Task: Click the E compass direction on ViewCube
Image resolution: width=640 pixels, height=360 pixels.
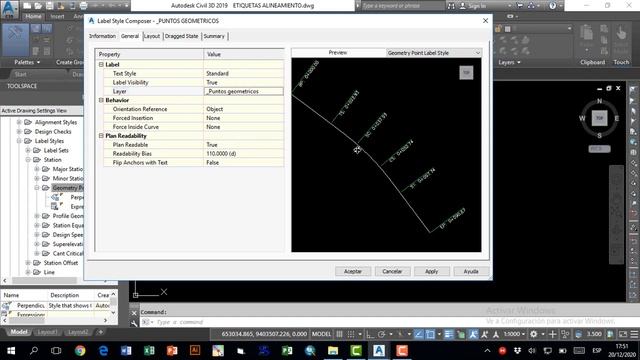Action: (x=616, y=118)
